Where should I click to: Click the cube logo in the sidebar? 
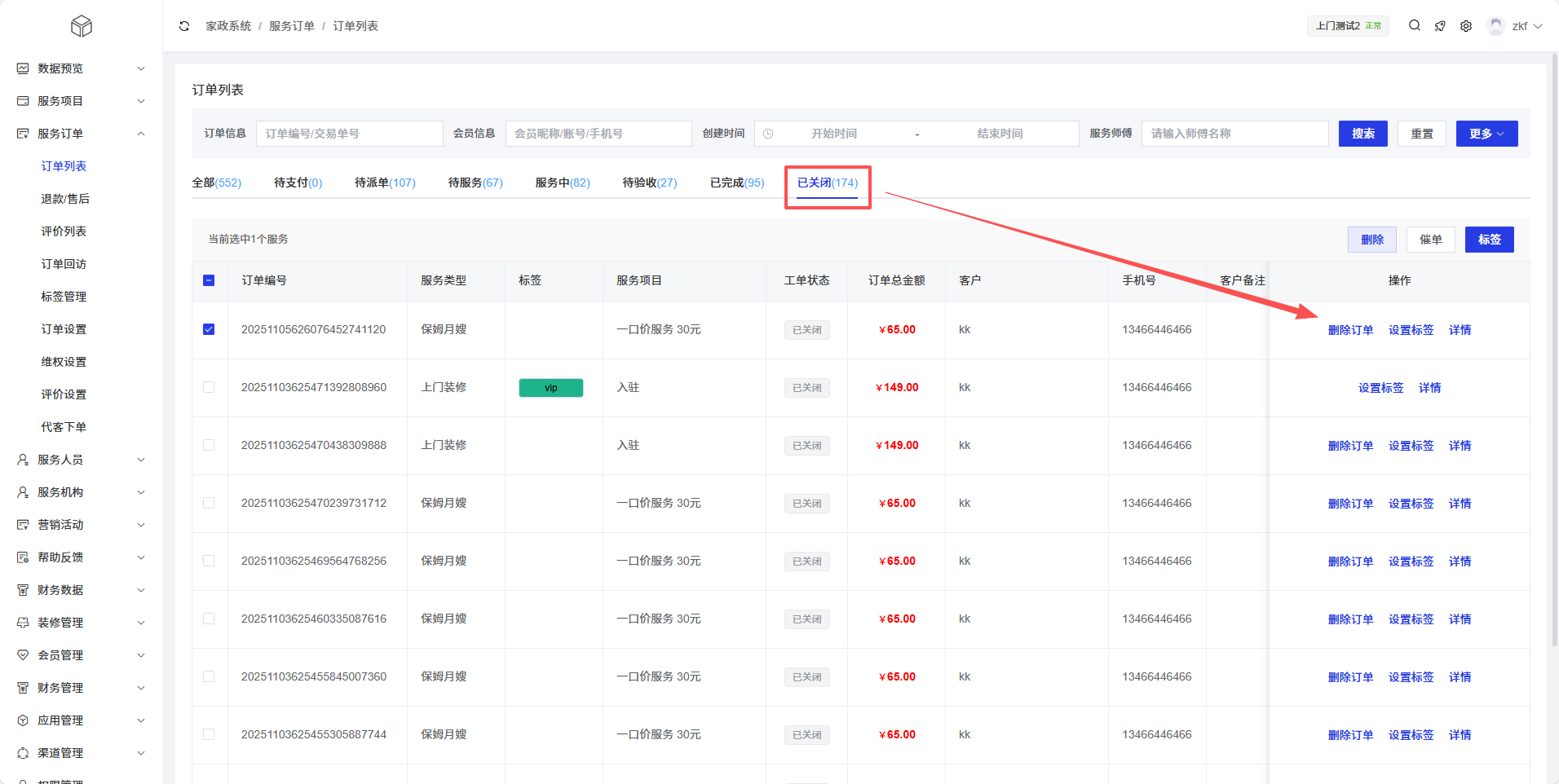coord(82,26)
